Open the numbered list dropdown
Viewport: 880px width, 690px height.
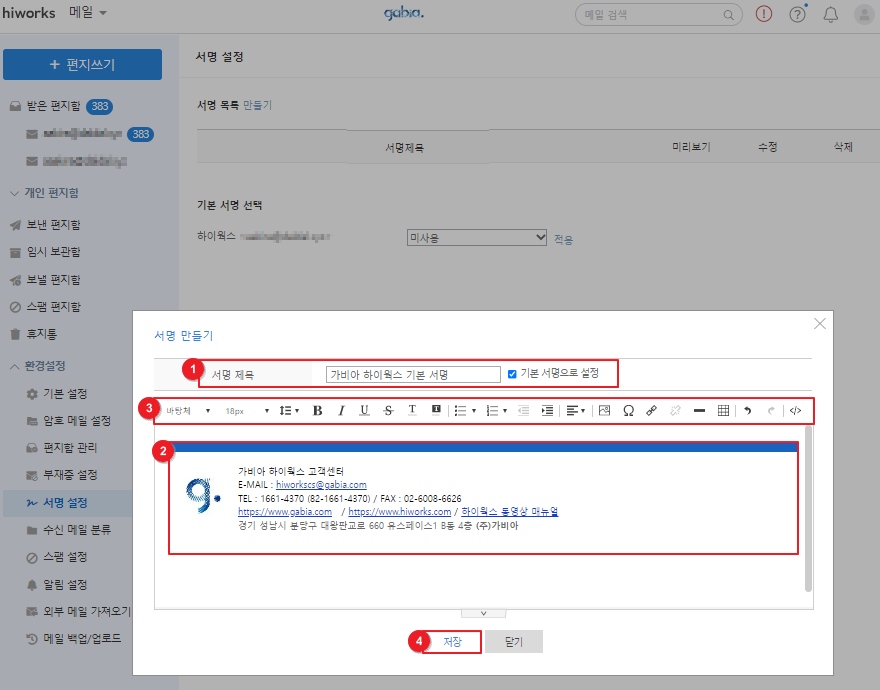point(496,410)
